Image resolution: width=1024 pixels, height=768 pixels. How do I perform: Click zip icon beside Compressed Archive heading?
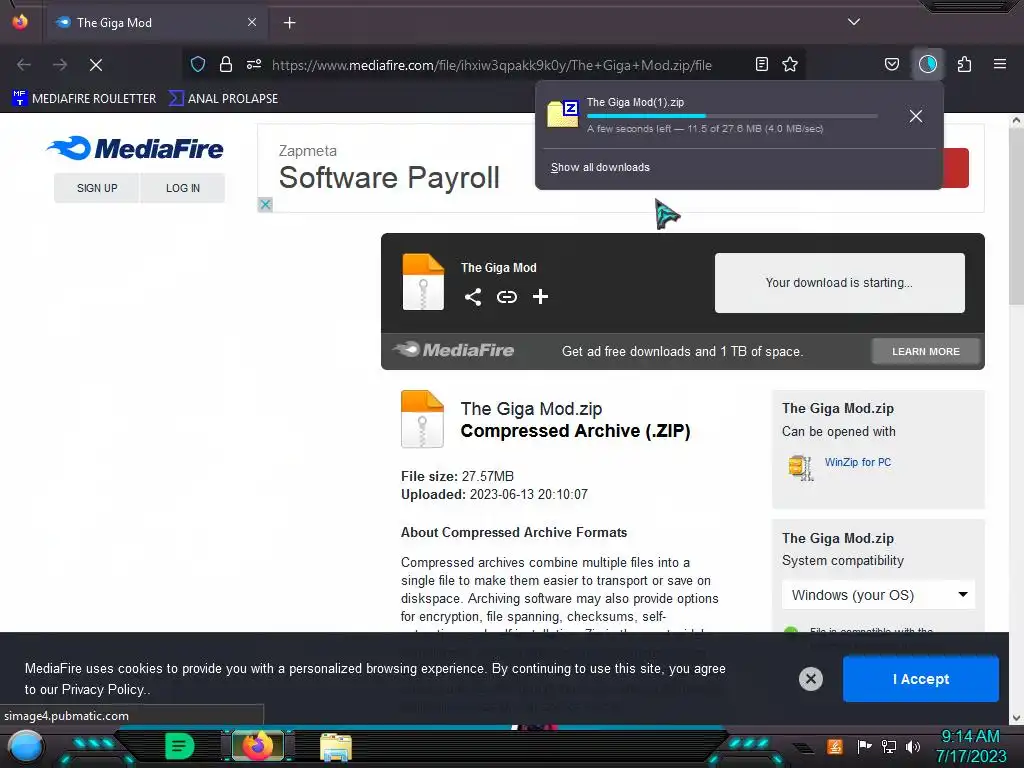(422, 419)
